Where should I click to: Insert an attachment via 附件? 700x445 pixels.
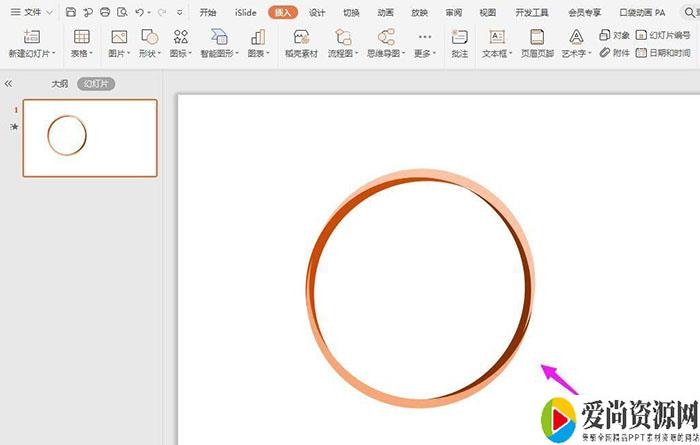(x=615, y=52)
